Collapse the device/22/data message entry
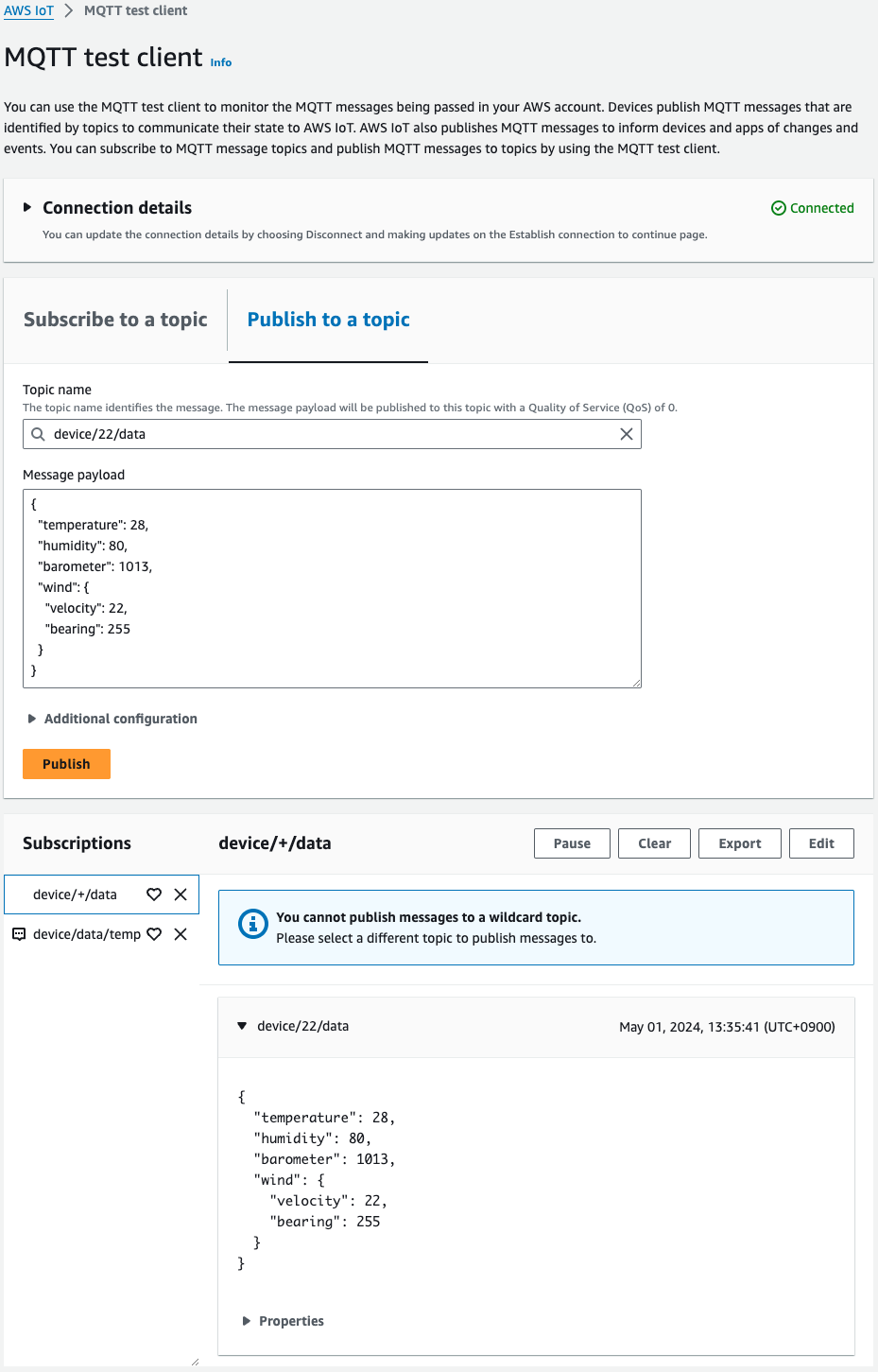The width and height of the screenshot is (878, 1372). click(242, 1025)
